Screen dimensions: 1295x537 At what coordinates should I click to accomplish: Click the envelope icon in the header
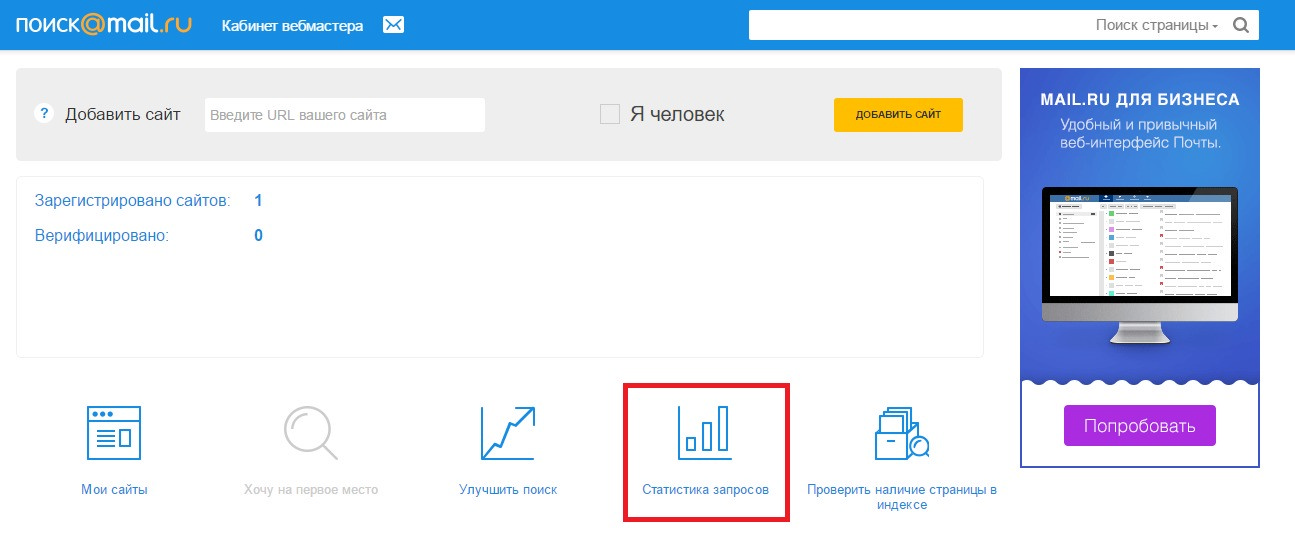click(x=393, y=25)
